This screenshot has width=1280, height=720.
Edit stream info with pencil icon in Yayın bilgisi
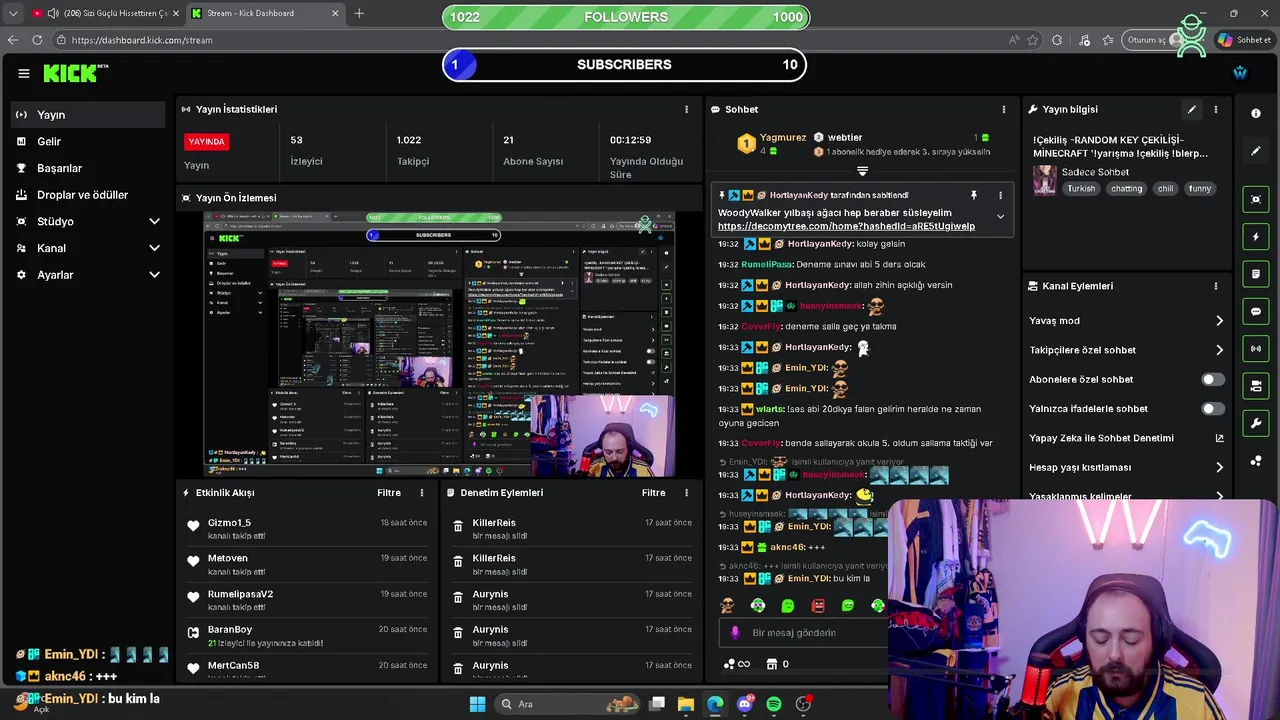(x=1191, y=109)
